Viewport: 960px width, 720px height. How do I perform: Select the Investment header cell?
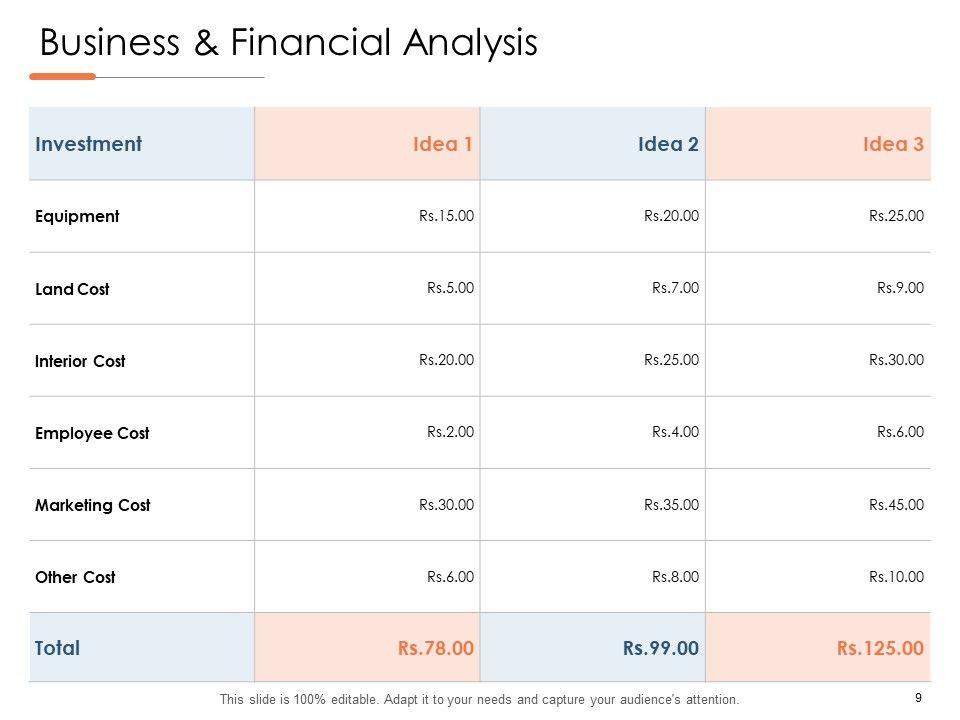88,144
